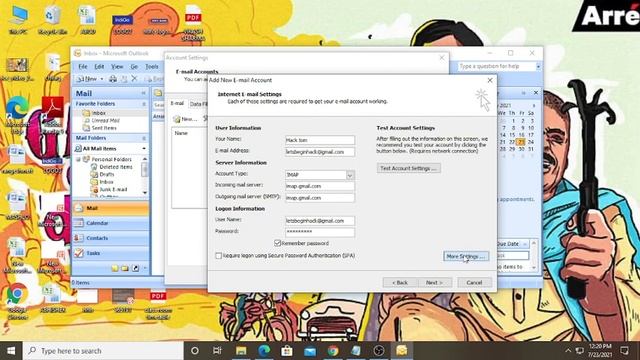Click the Back button in the wizard

[x=400, y=282]
